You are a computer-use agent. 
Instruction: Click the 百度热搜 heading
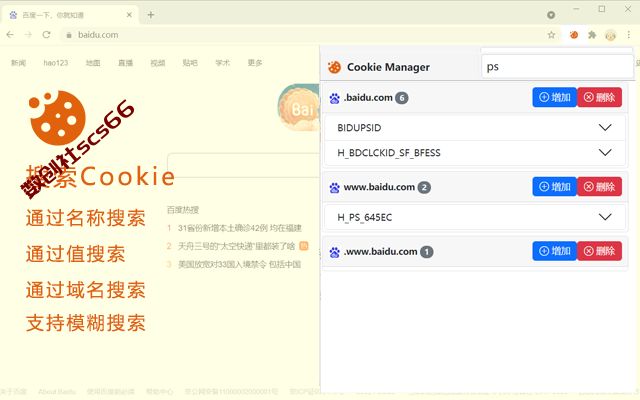pos(183,210)
